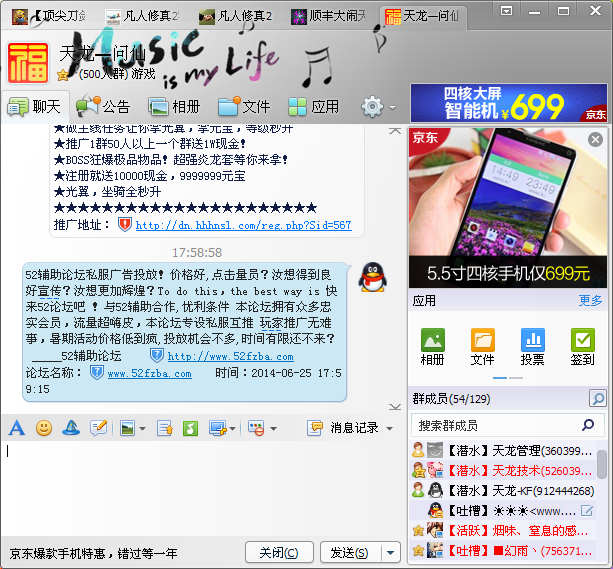Click the 关闭(C) button
Viewport: 613px width, 569px height.
(x=279, y=553)
